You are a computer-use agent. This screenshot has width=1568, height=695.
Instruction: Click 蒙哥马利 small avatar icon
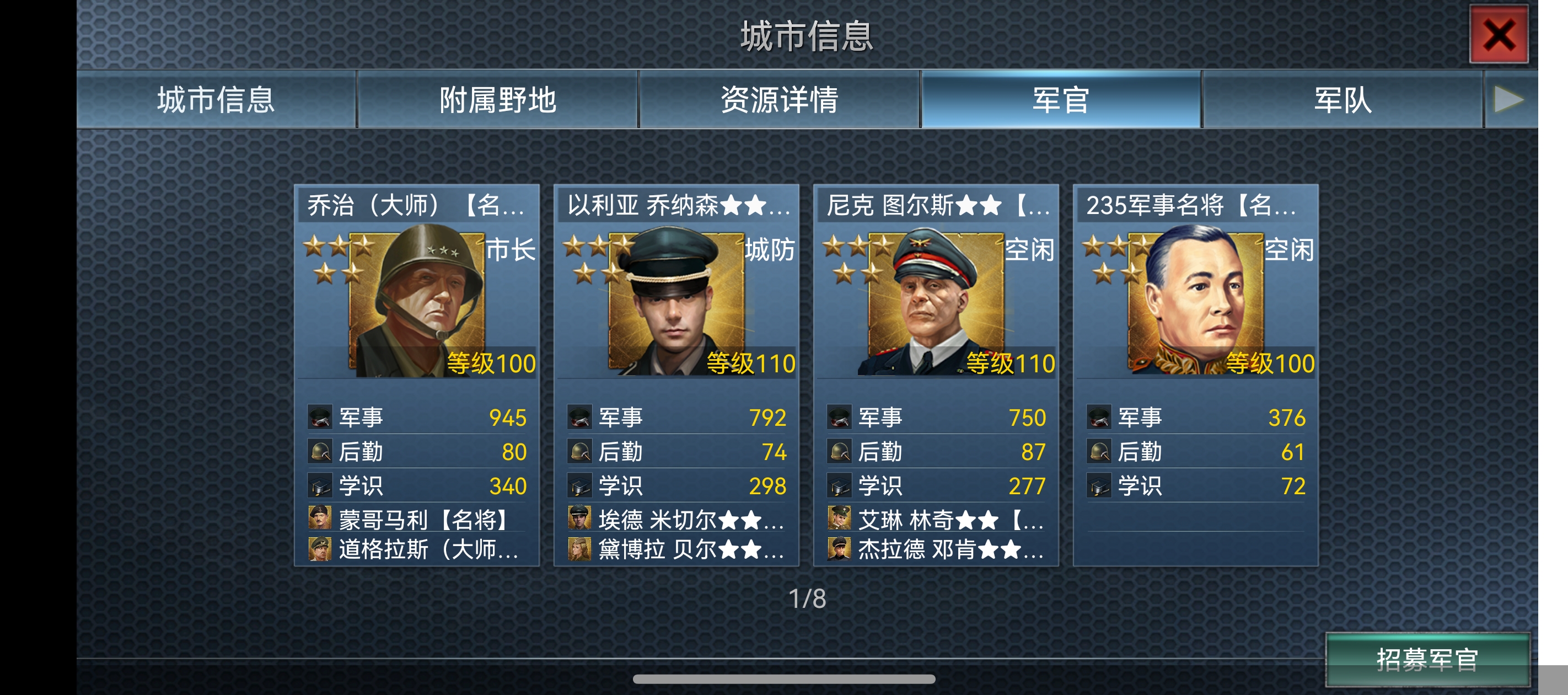tap(320, 519)
